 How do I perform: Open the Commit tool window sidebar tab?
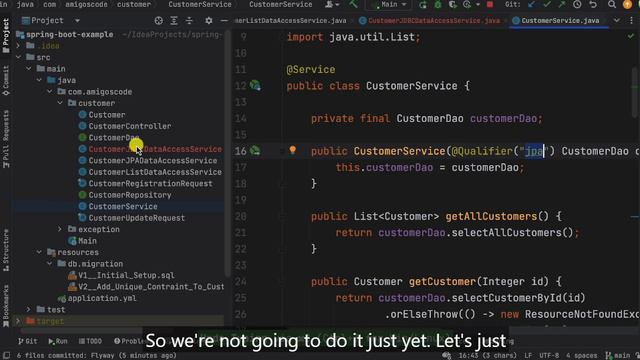click(x=6, y=80)
